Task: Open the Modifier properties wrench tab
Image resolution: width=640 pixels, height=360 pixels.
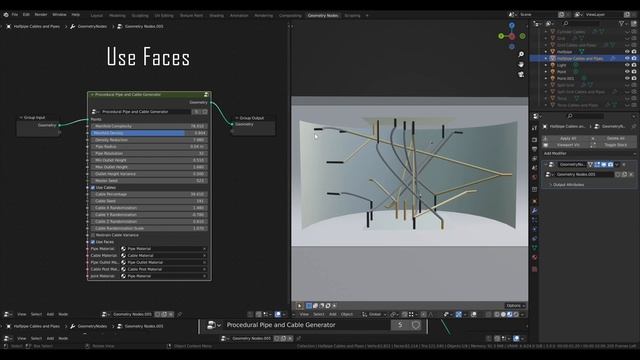Action: (535, 211)
